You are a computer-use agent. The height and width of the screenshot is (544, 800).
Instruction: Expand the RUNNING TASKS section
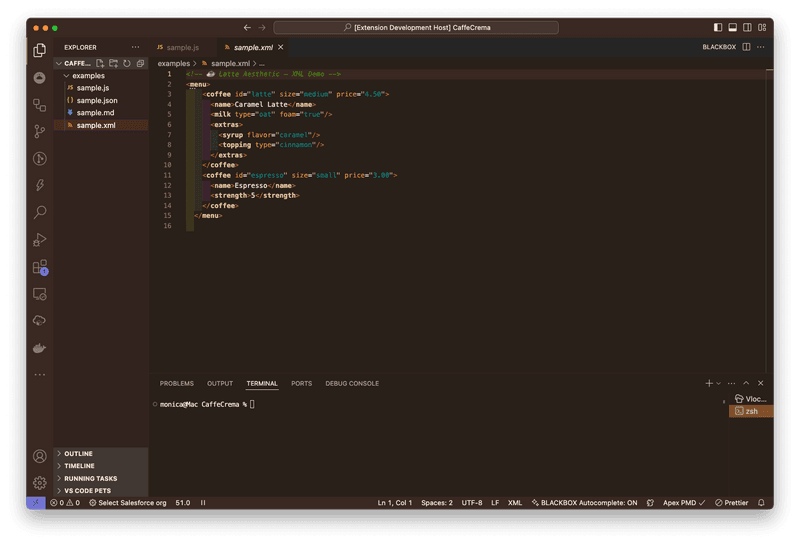pyautogui.click(x=101, y=479)
